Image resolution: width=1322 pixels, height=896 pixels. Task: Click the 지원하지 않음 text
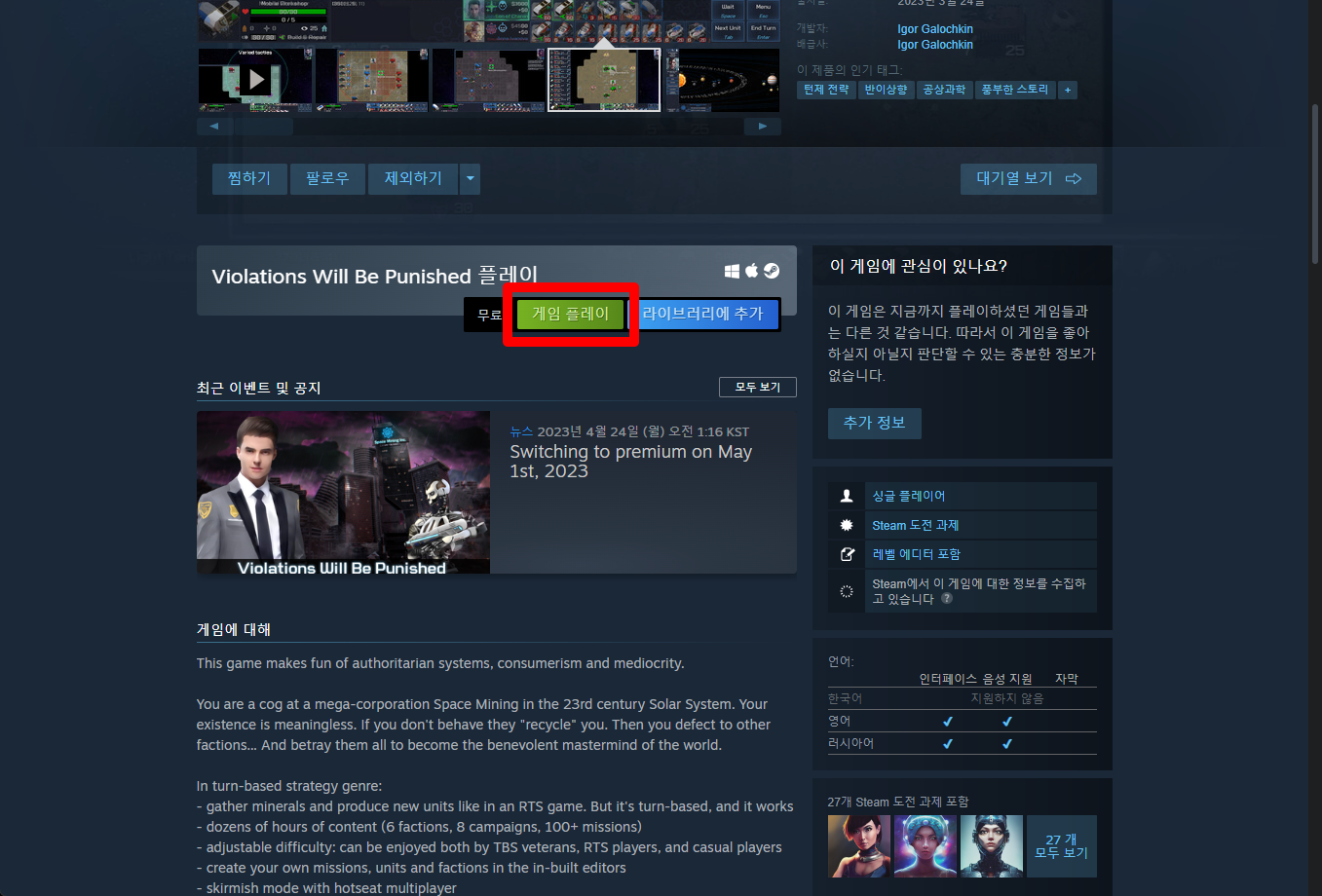(1007, 698)
